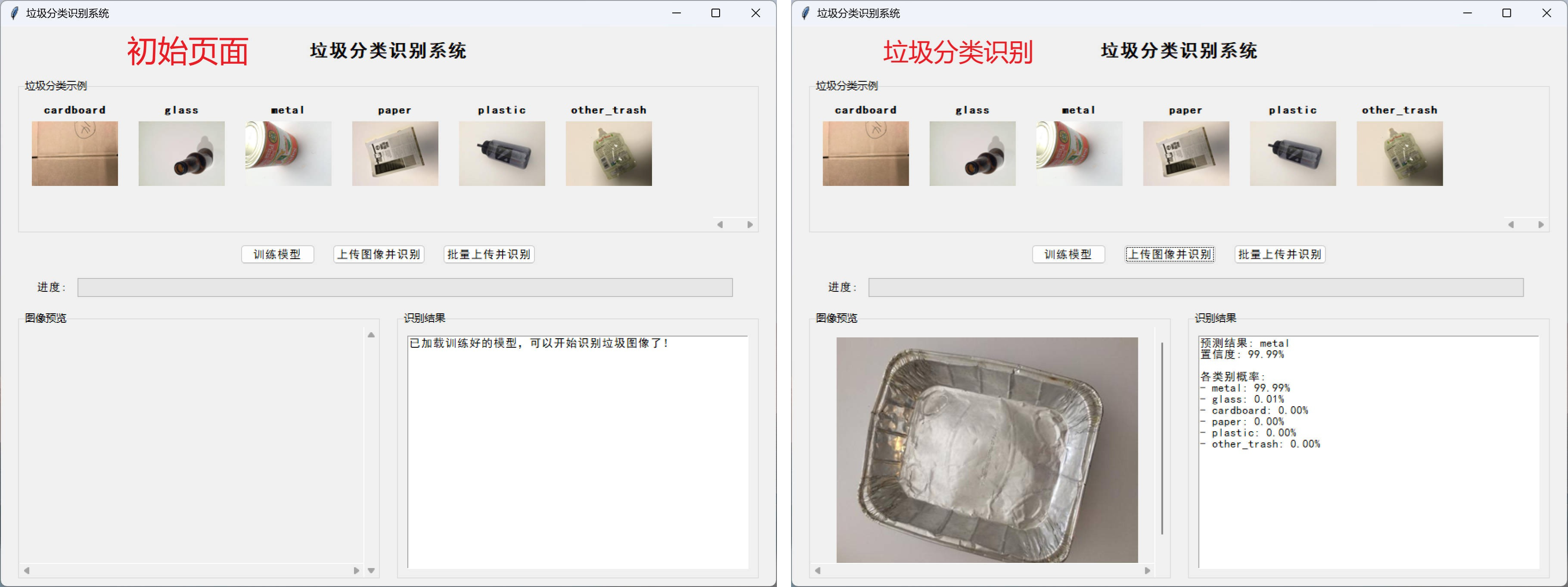Click other_trash thumbnail in right window
Image resolution: width=1568 pixels, height=587 pixels.
coord(1399,153)
